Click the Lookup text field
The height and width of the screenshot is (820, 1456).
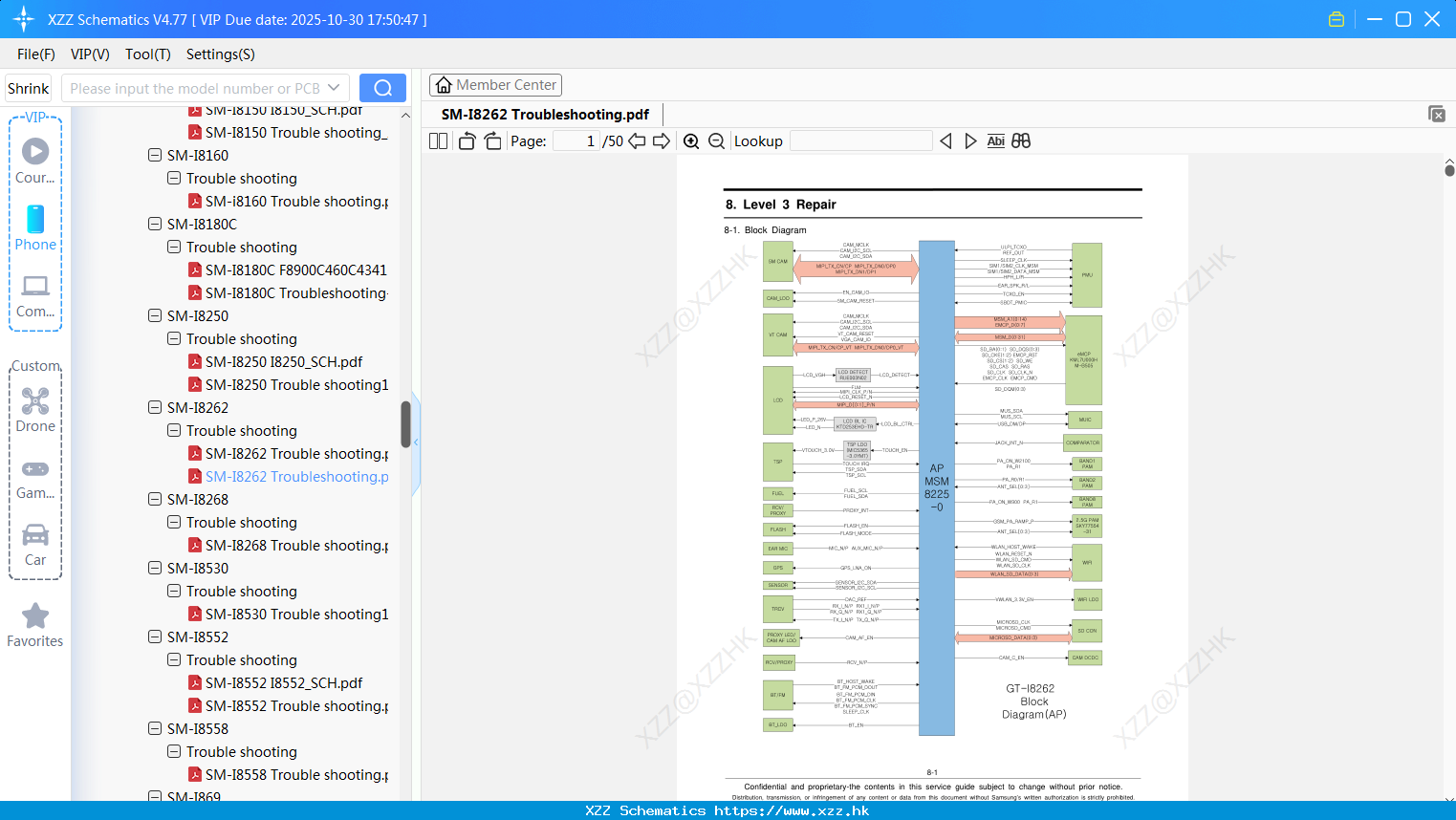pos(861,140)
